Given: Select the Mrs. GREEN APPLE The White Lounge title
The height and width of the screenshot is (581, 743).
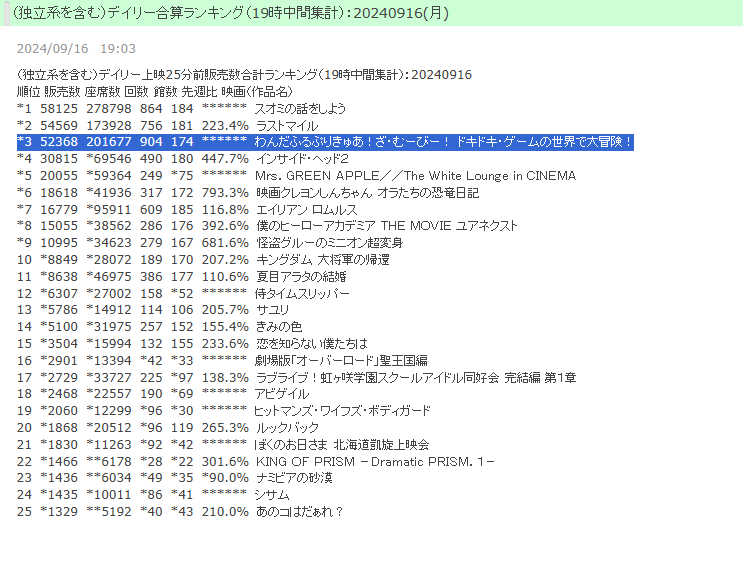Looking at the screenshot, I should (x=416, y=176).
